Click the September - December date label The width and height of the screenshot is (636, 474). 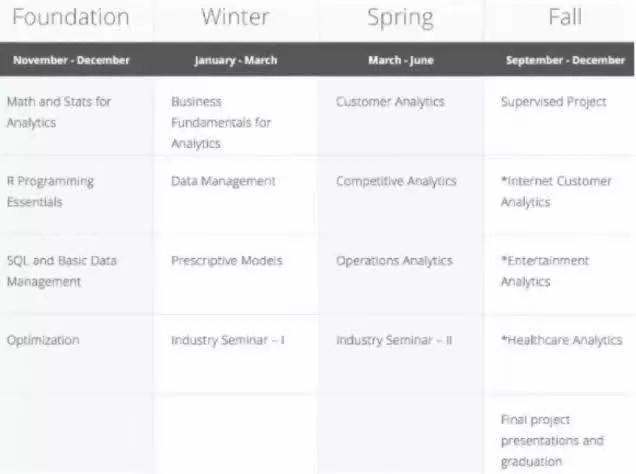[565, 60]
